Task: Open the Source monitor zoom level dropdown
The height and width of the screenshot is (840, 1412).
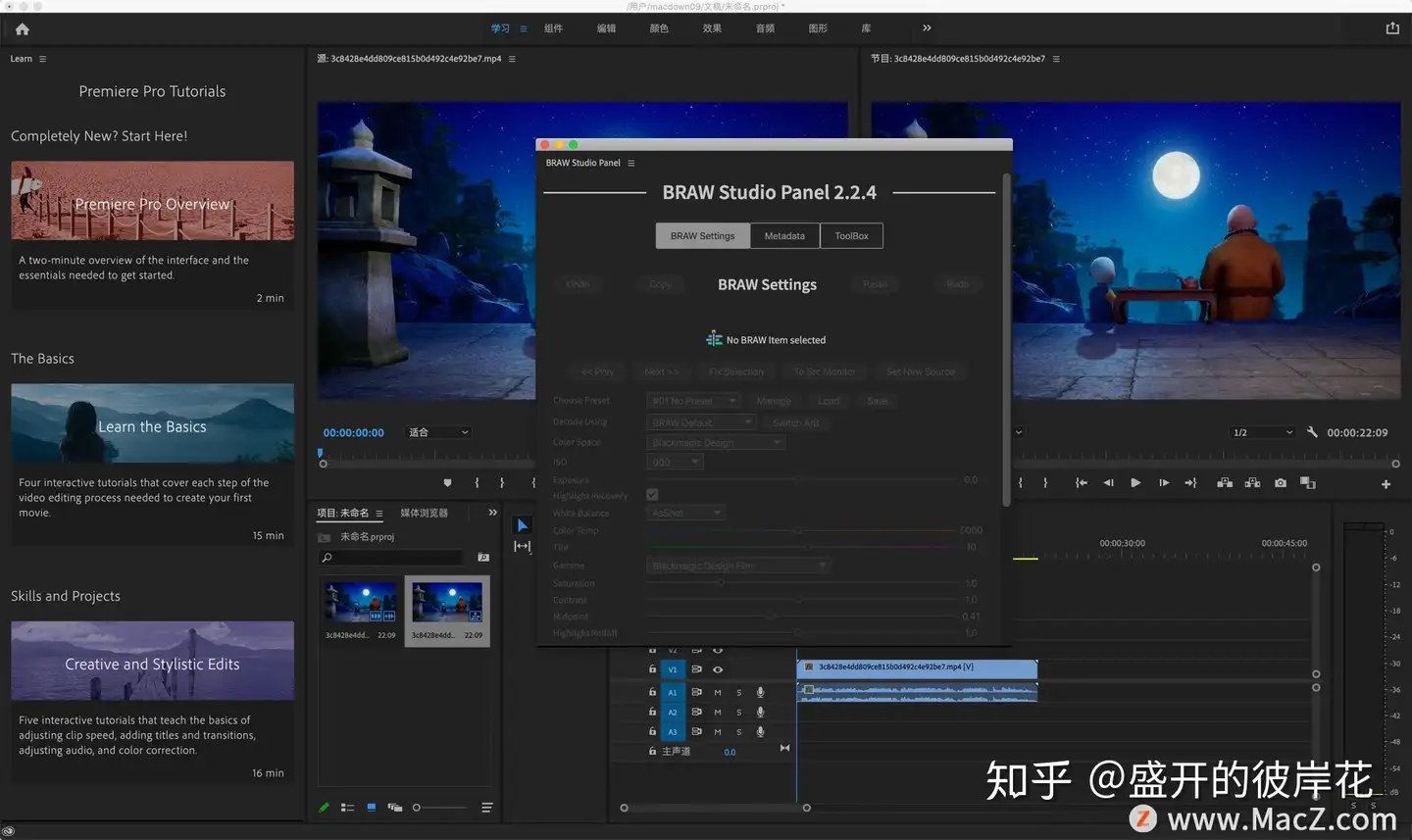Action: (439, 432)
